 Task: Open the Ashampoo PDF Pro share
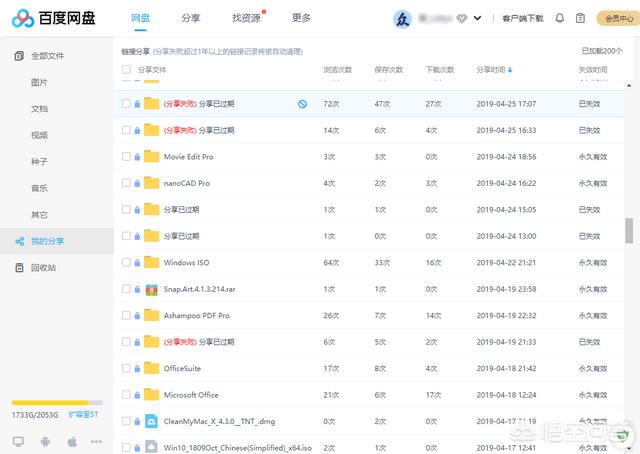197,316
